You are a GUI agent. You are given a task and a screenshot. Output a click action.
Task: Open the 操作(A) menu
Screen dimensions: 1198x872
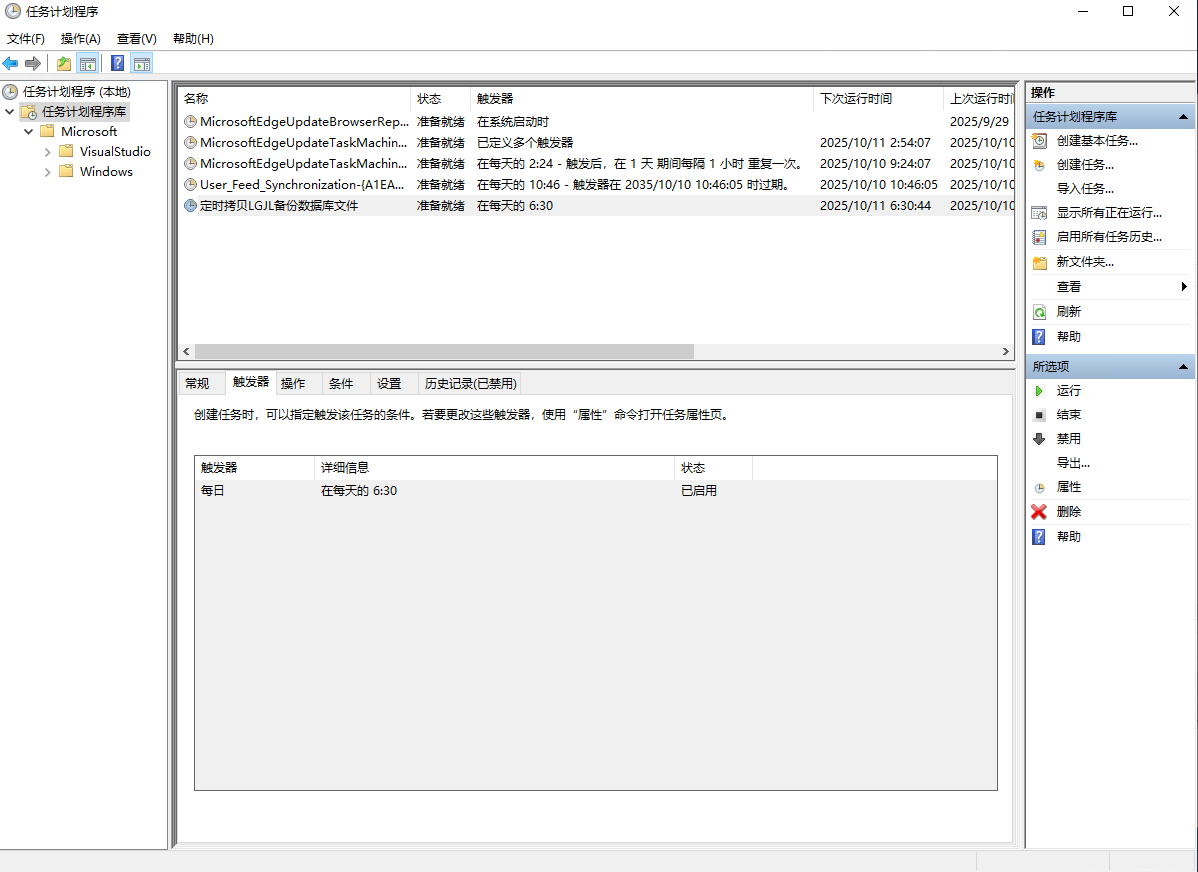(80, 39)
